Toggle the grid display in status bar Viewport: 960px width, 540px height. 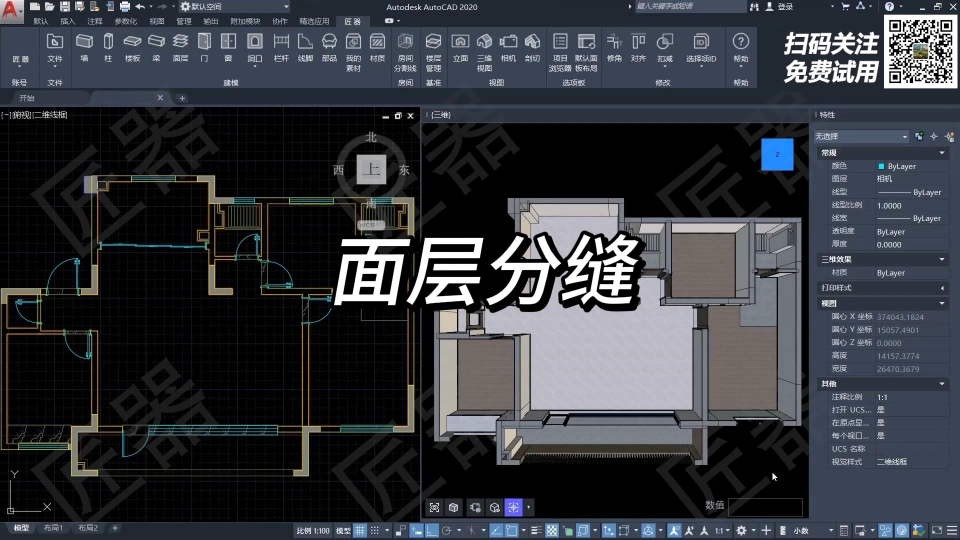(360, 530)
